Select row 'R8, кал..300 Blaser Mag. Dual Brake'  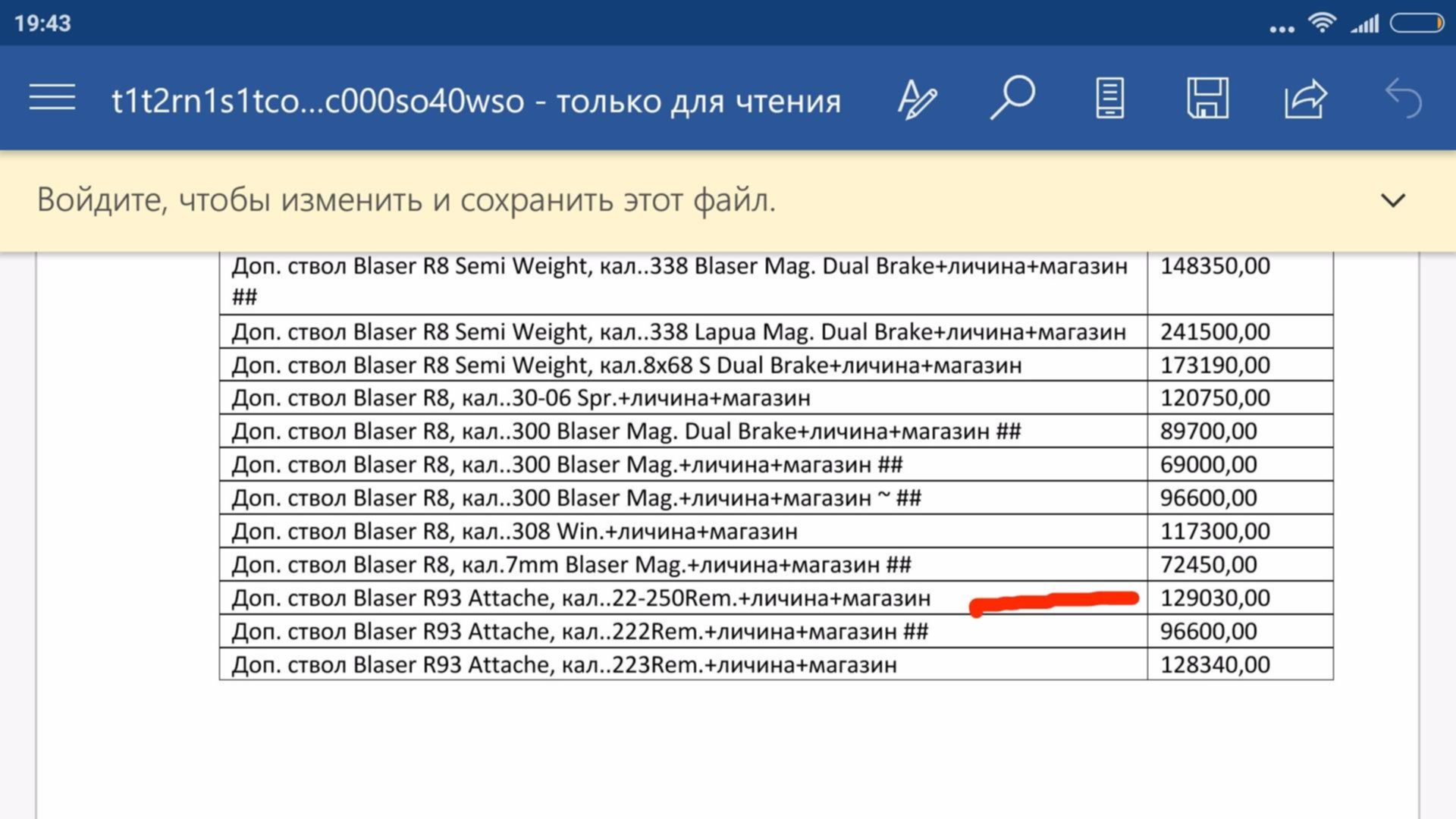[x=683, y=431]
